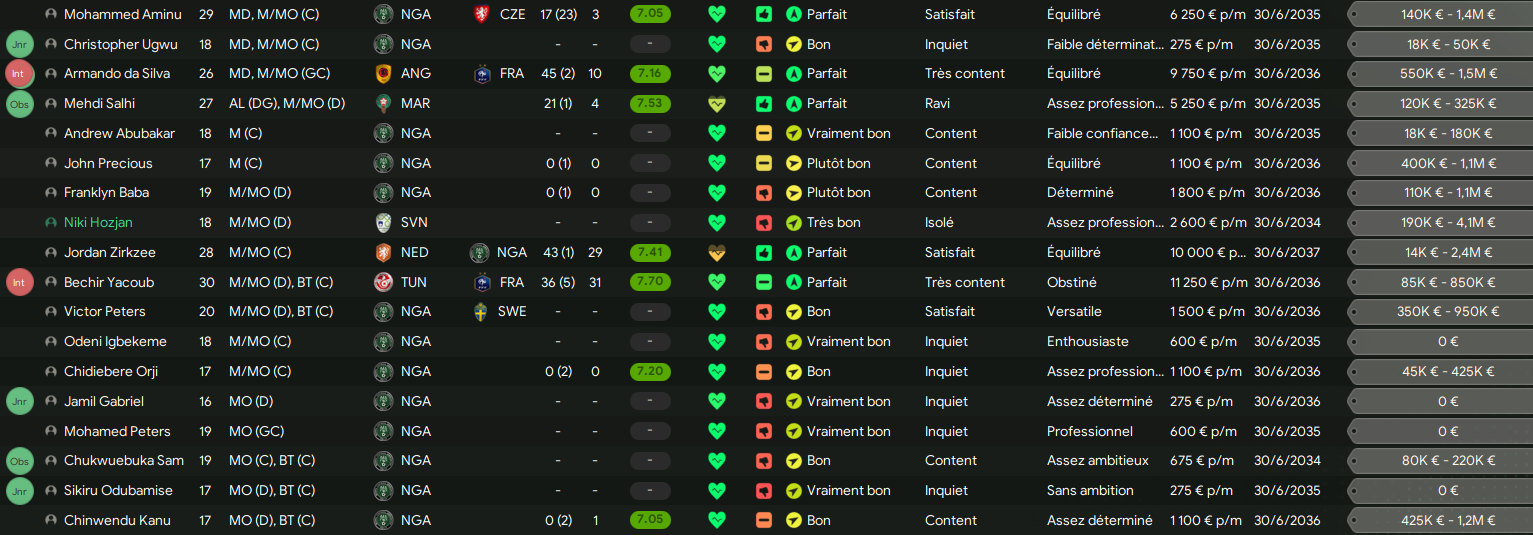
Task: Click the heart condition icon in Jordan Zirkzee's row
Action: [x=716, y=253]
